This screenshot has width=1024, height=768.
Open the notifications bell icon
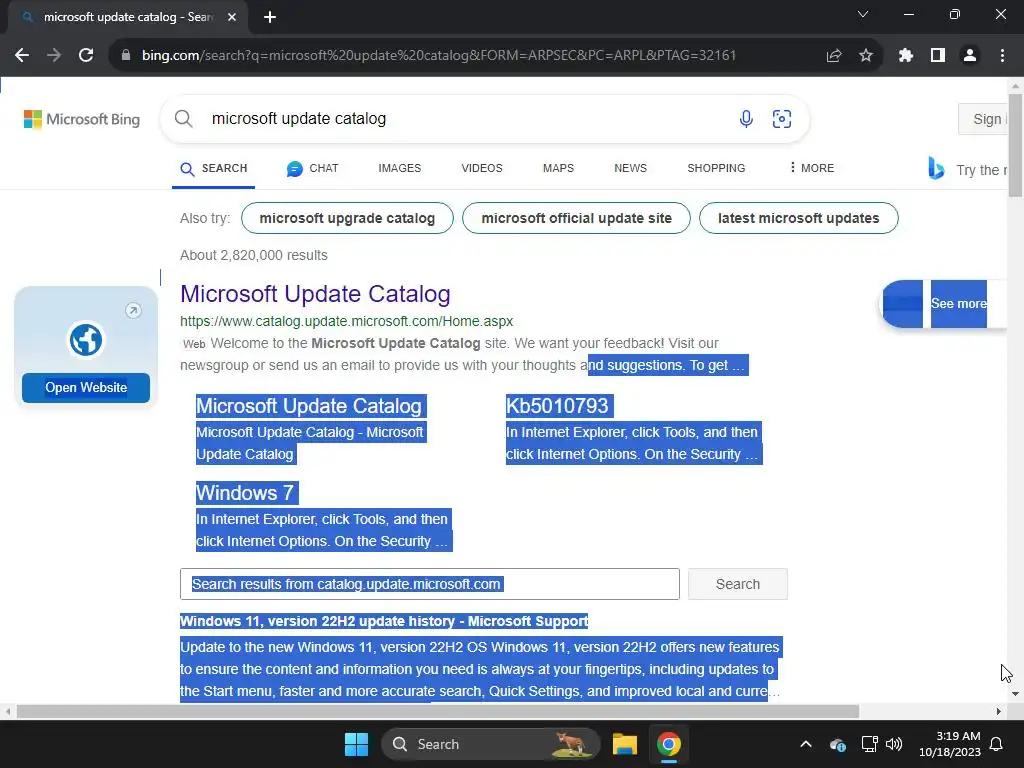[997, 744]
